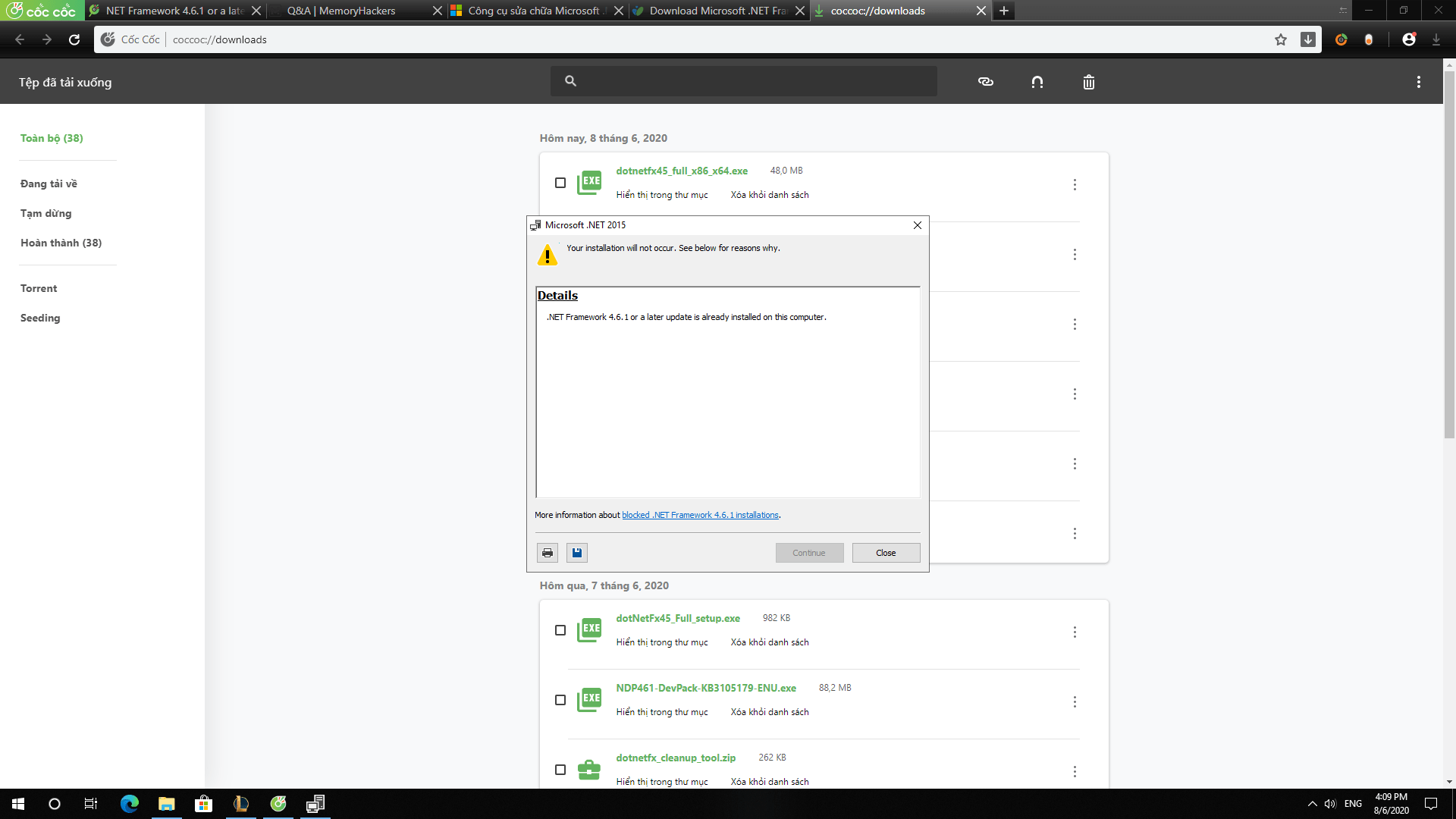Click the reload page button
The height and width of the screenshot is (819, 1456).
(74, 39)
